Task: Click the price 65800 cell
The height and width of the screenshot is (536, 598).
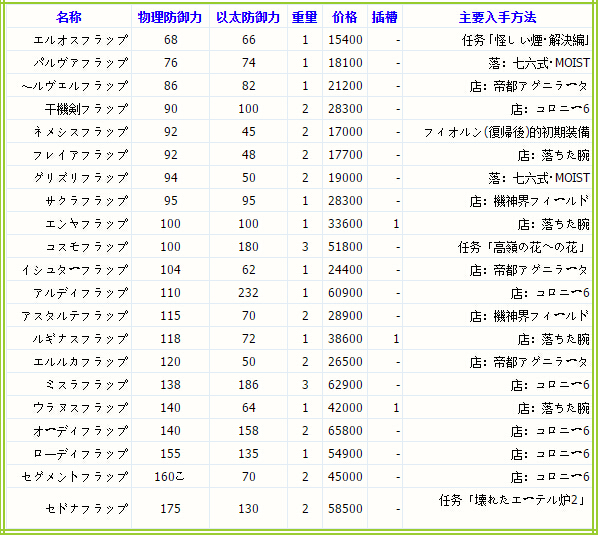Action: point(345,431)
